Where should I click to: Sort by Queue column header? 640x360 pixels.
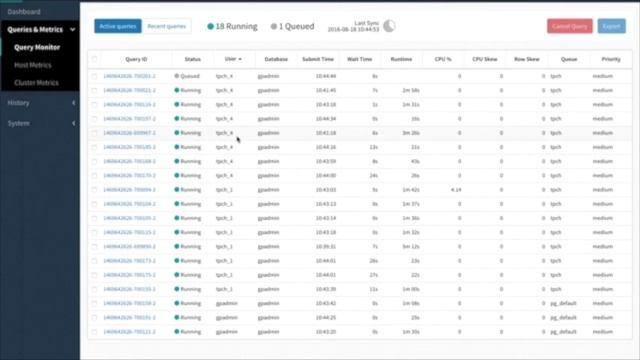569,59
